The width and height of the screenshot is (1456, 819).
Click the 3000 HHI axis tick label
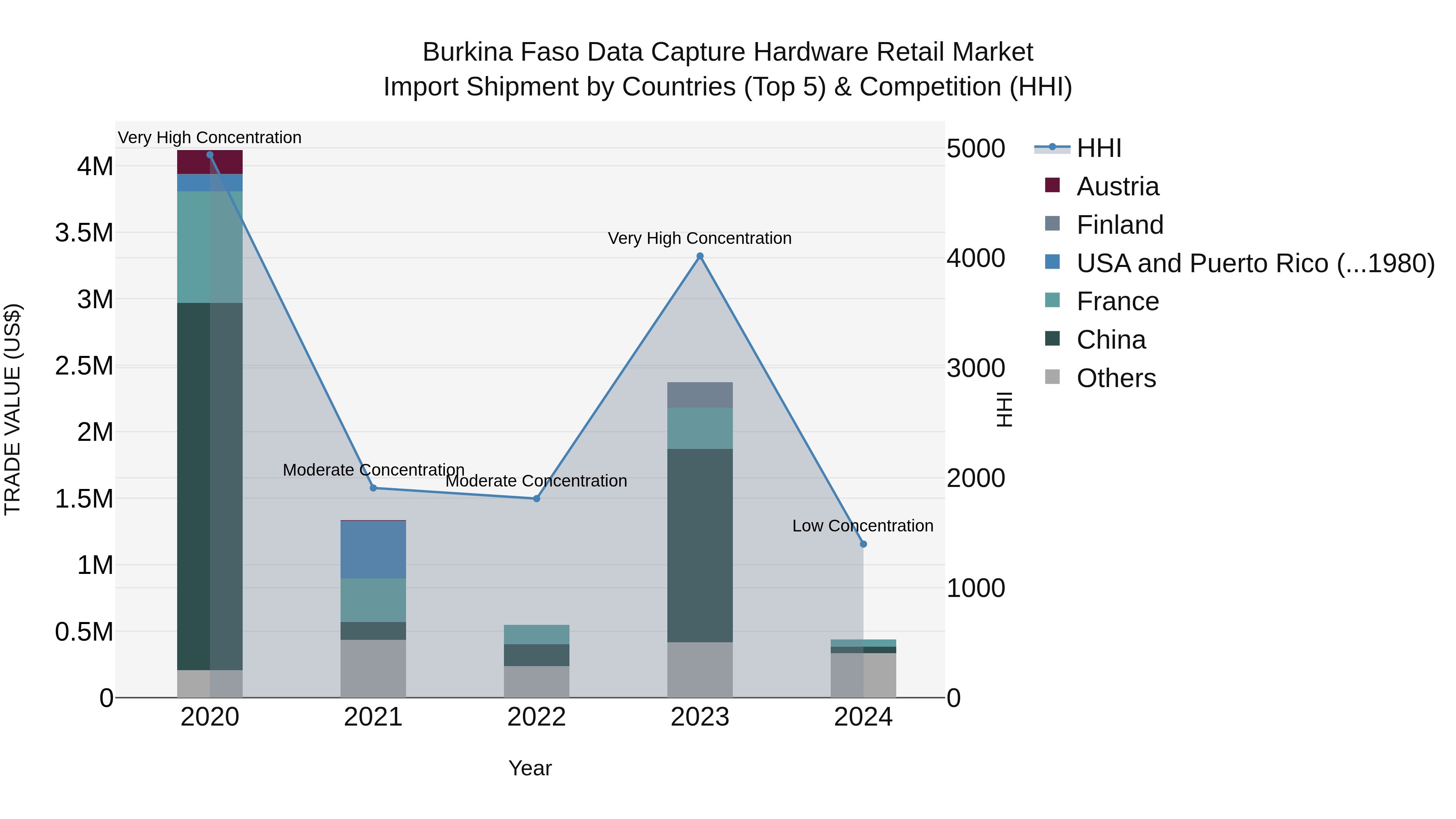point(976,368)
